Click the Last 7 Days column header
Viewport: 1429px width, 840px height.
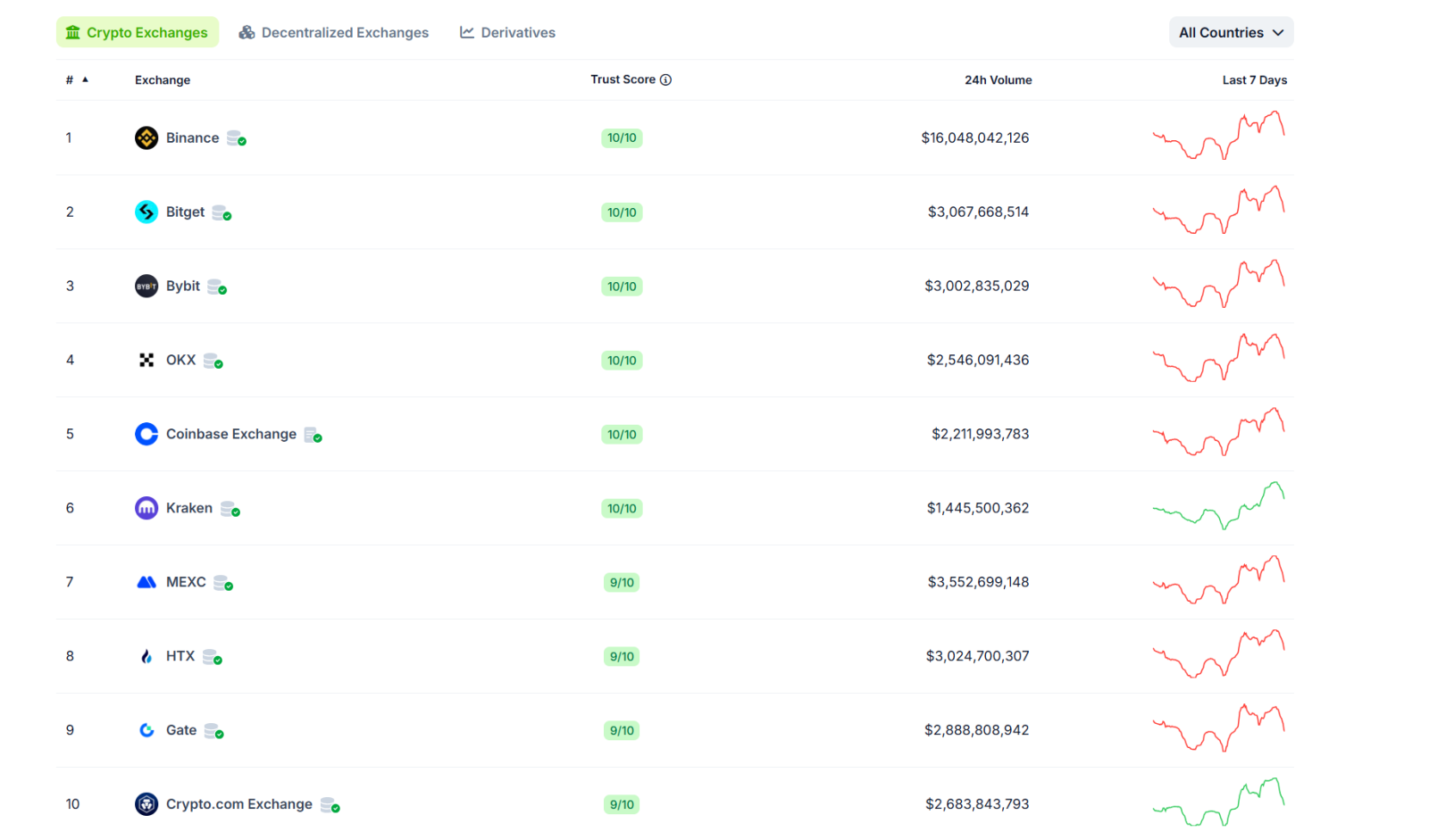tap(1254, 79)
